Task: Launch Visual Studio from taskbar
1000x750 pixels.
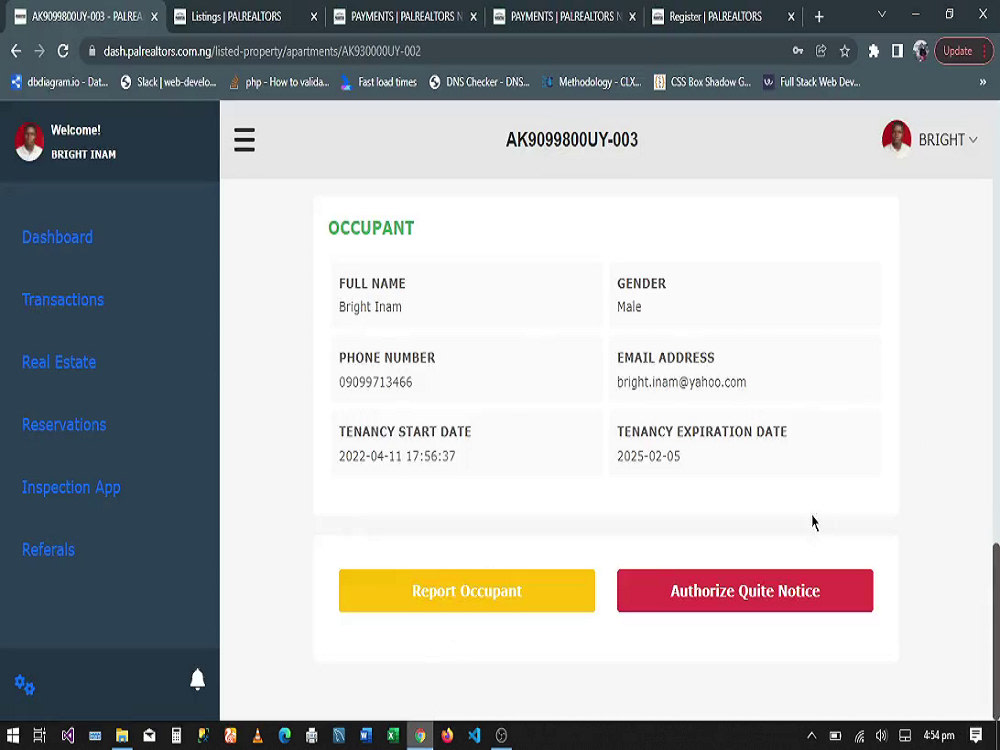Action: click(x=68, y=735)
